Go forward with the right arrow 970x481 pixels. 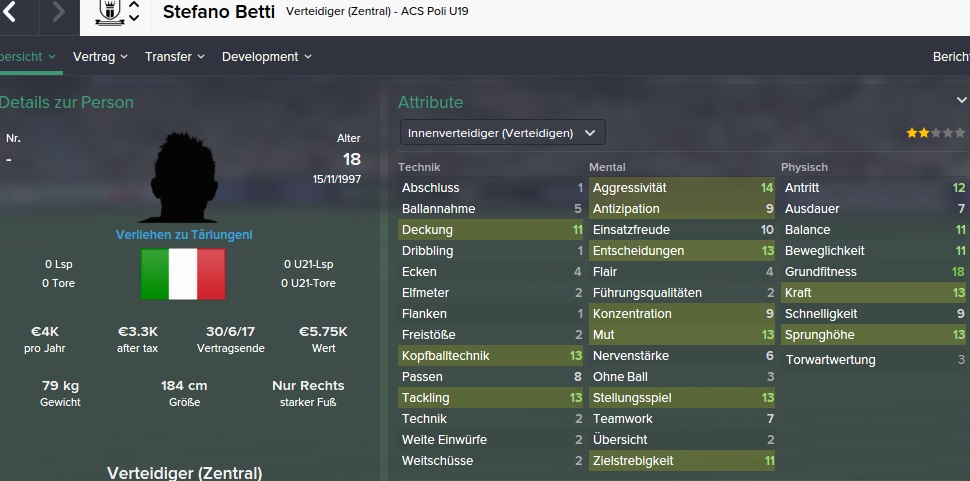[58, 13]
